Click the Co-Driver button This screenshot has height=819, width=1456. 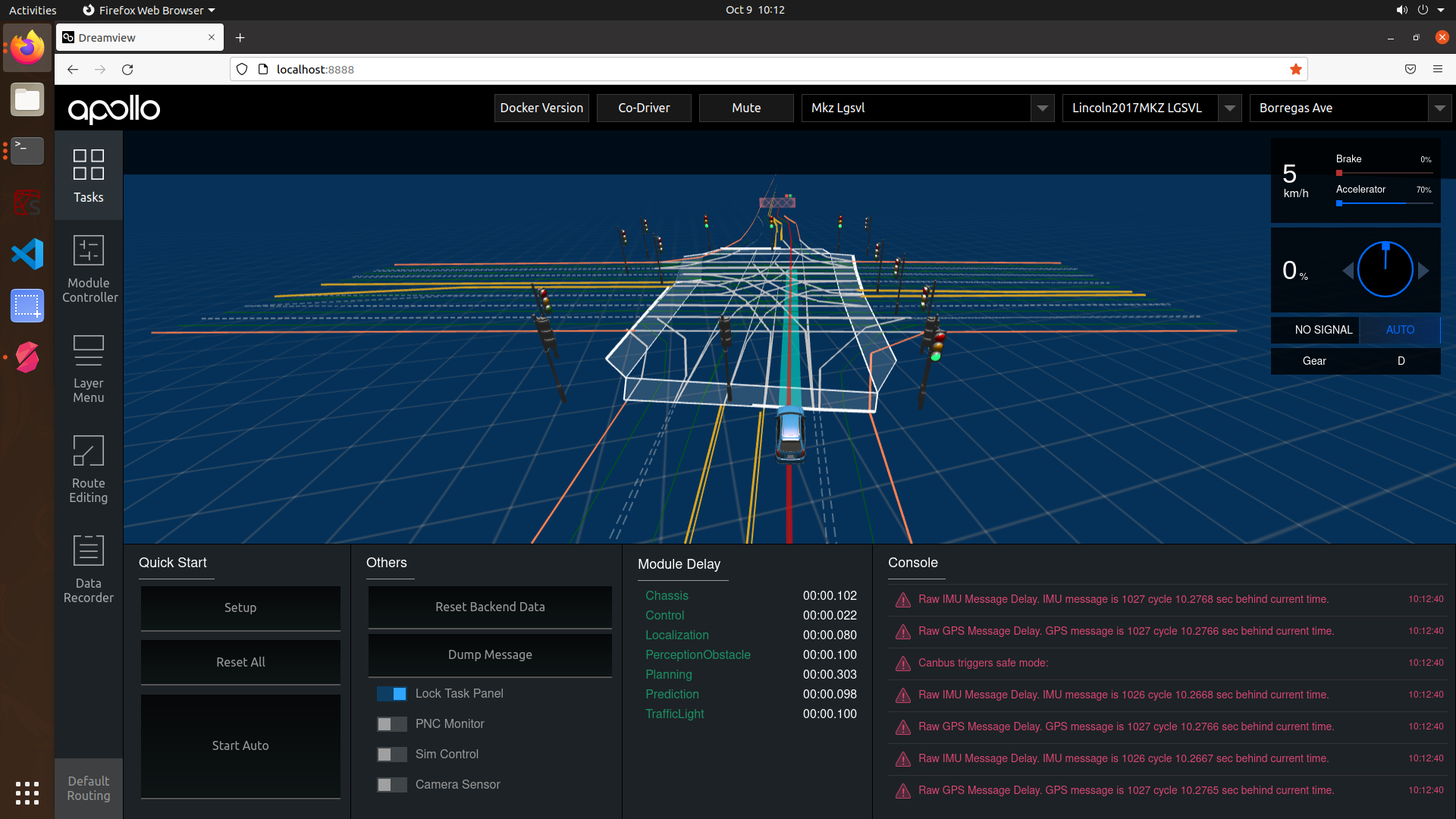pyautogui.click(x=644, y=108)
